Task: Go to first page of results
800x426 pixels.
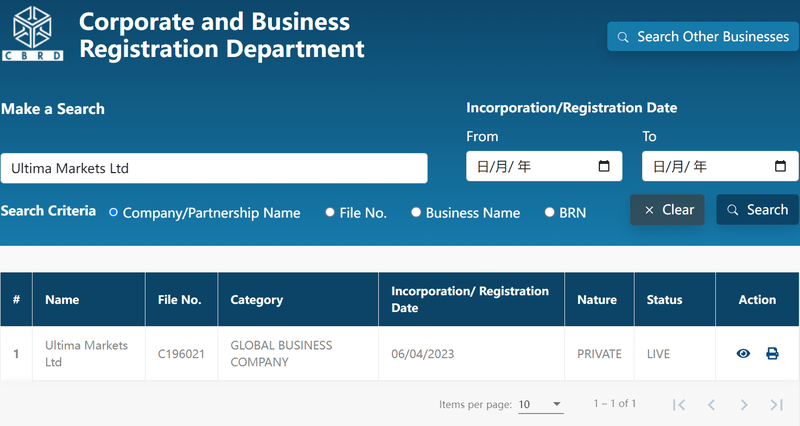Action: [x=679, y=405]
